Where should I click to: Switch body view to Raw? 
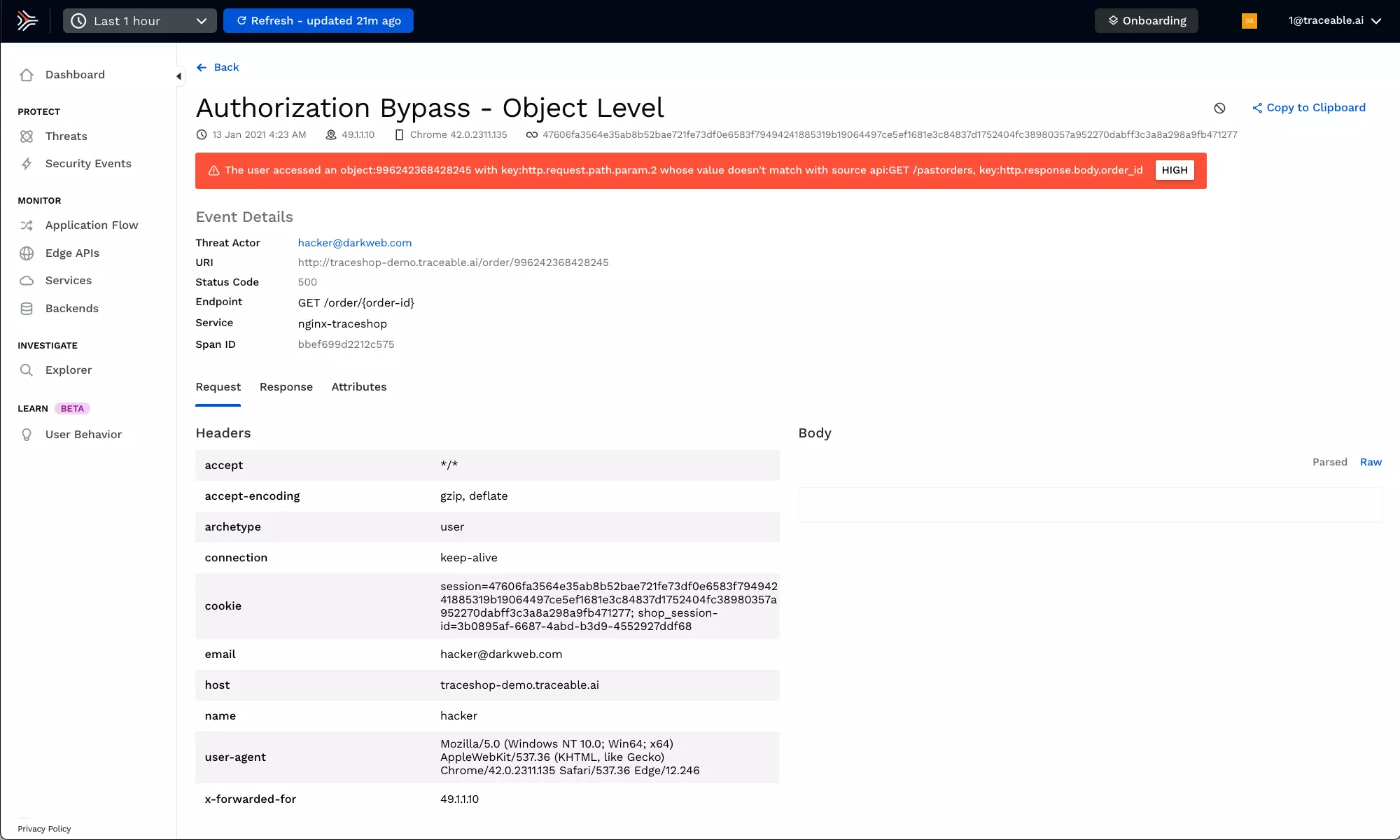tap(1371, 462)
